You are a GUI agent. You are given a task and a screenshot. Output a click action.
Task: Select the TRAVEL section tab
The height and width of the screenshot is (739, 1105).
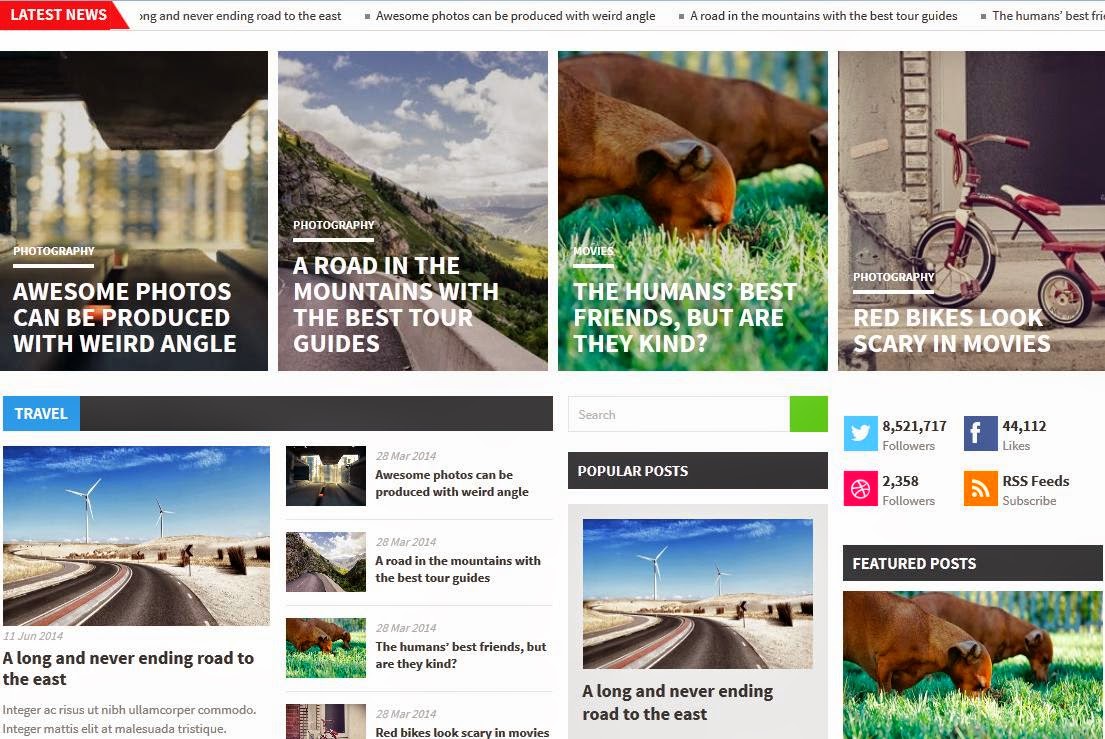point(41,414)
